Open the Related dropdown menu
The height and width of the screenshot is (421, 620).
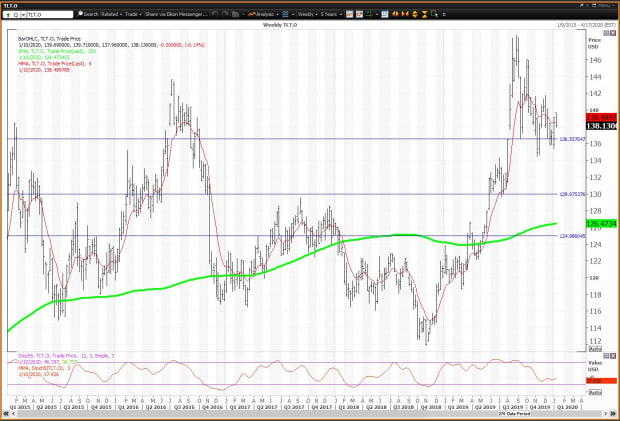[x=112, y=15]
